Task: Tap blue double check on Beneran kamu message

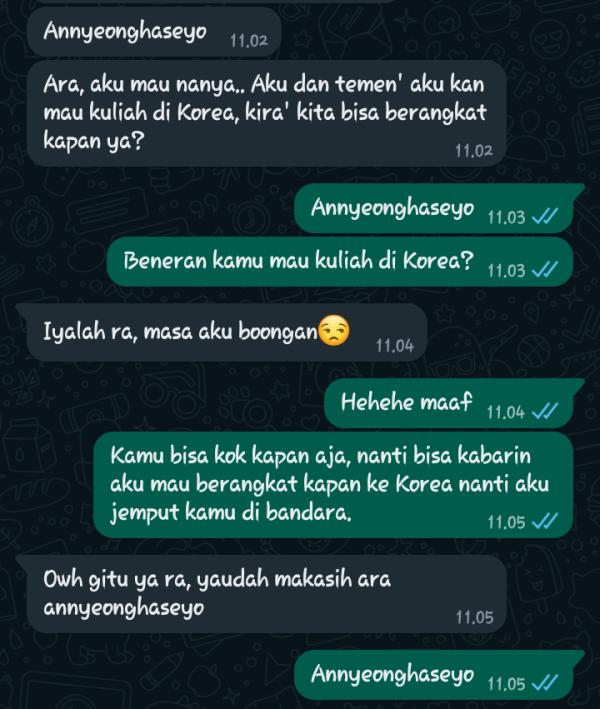Action: [x=545, y=270]
